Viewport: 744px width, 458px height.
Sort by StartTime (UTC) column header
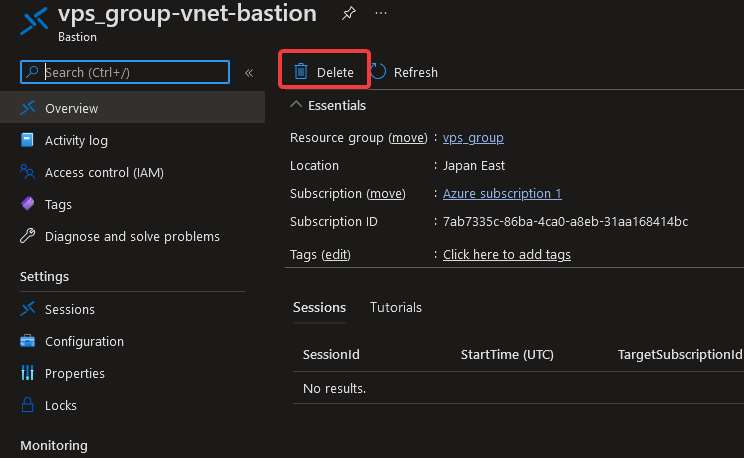507,355
